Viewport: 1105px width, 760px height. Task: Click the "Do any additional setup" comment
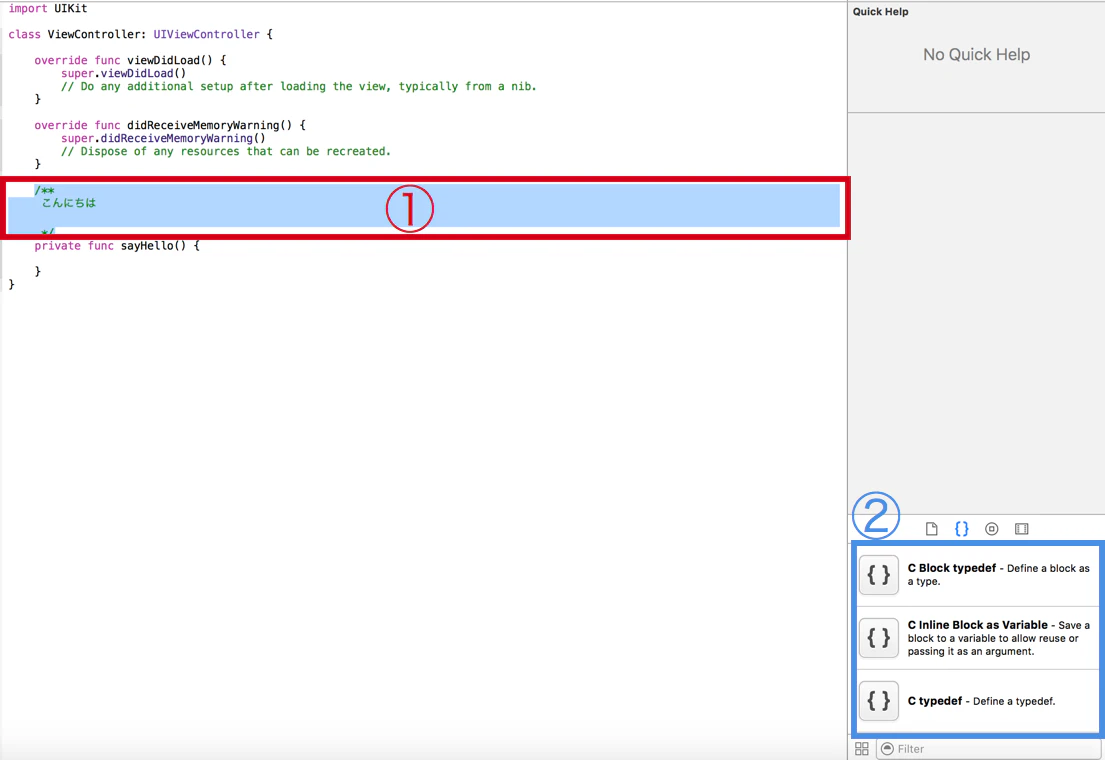coord(299,87)
